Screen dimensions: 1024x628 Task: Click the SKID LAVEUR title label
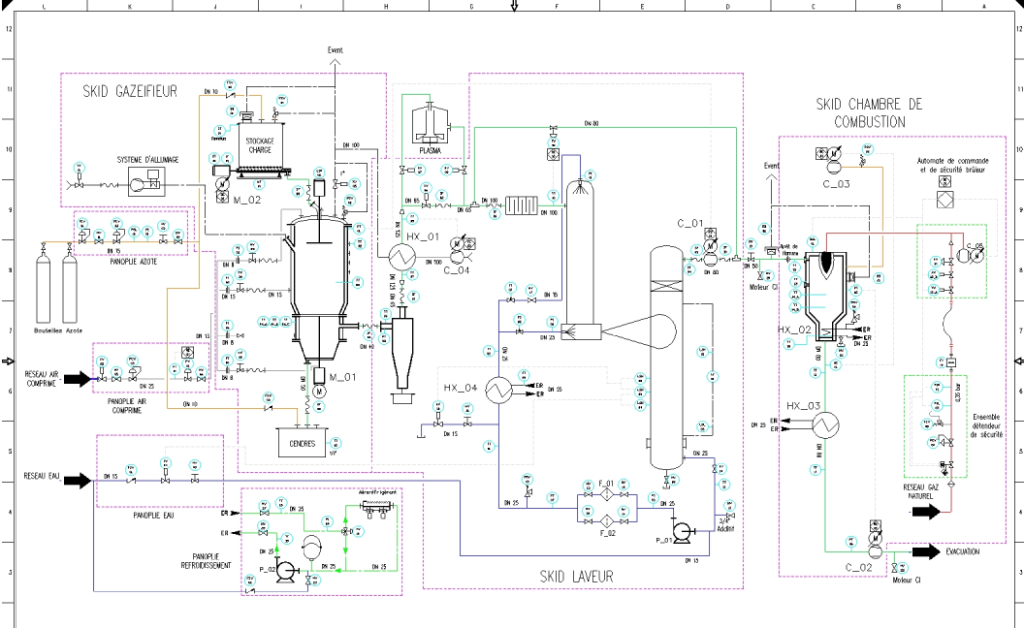click(x=576, y=576)
